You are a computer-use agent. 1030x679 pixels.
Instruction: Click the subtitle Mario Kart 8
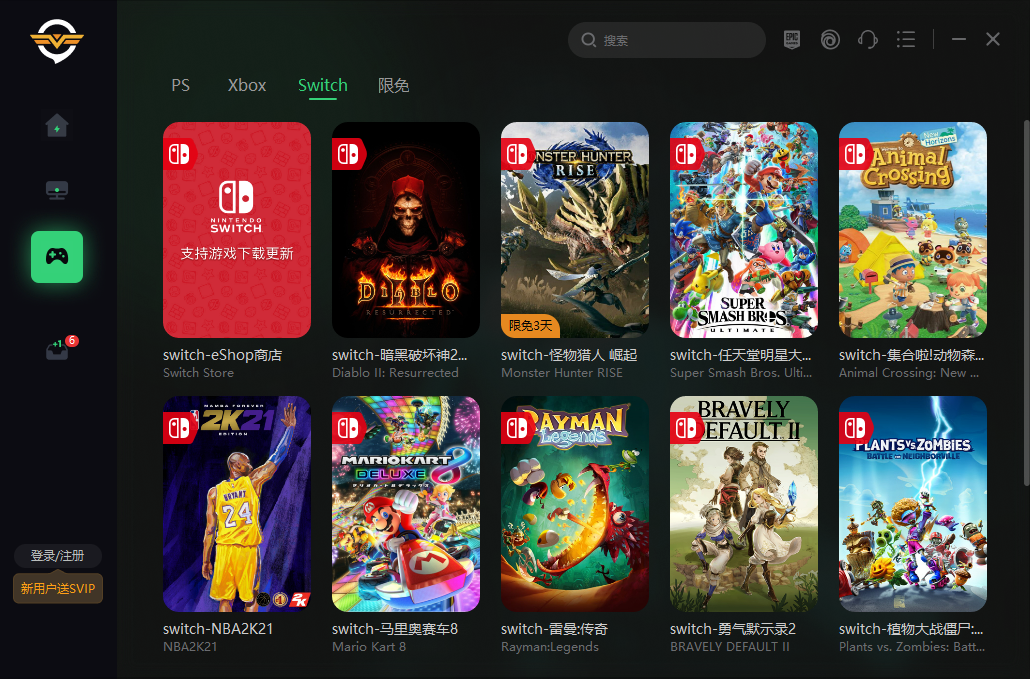coord(369,647)
